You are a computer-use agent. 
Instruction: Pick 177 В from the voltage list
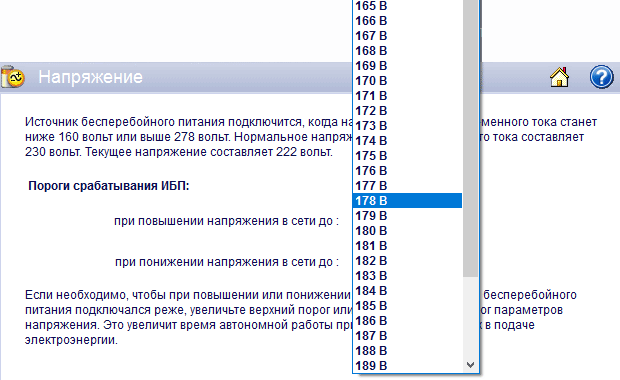[407, 186]
